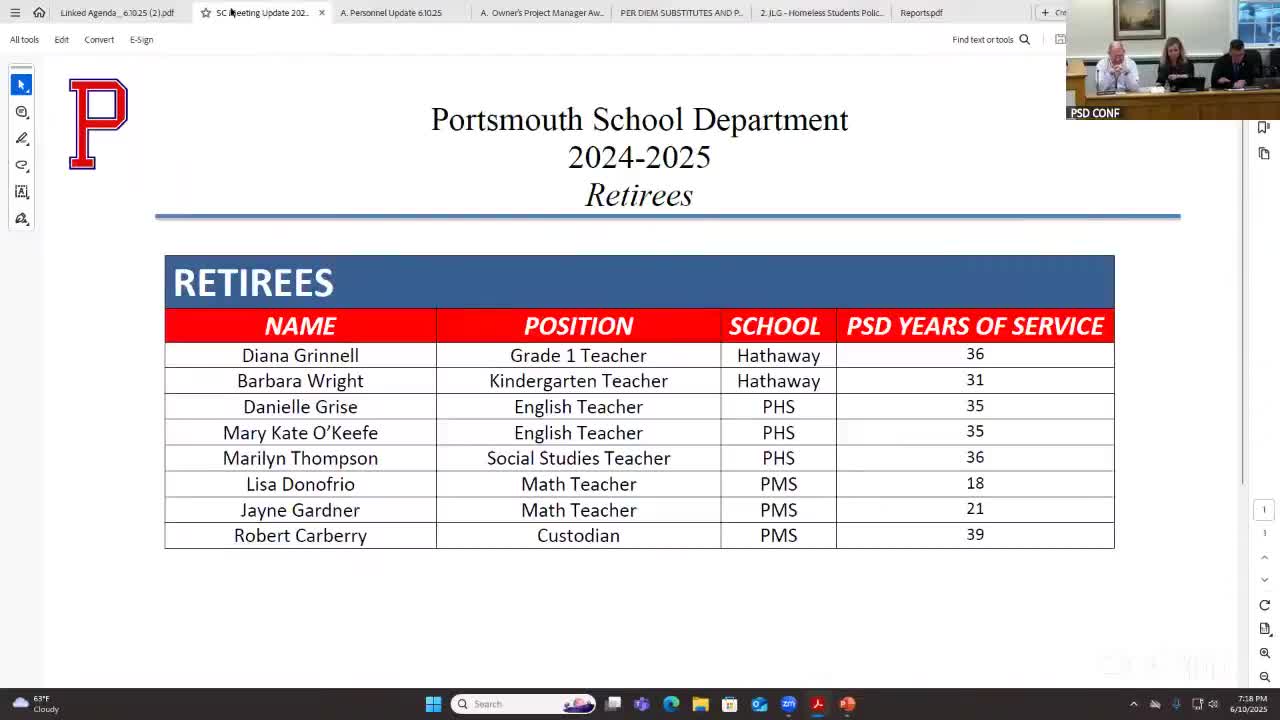Select the sign/stamp tool
Screen dimensions: 1280x720
click(x=22, y=219)
